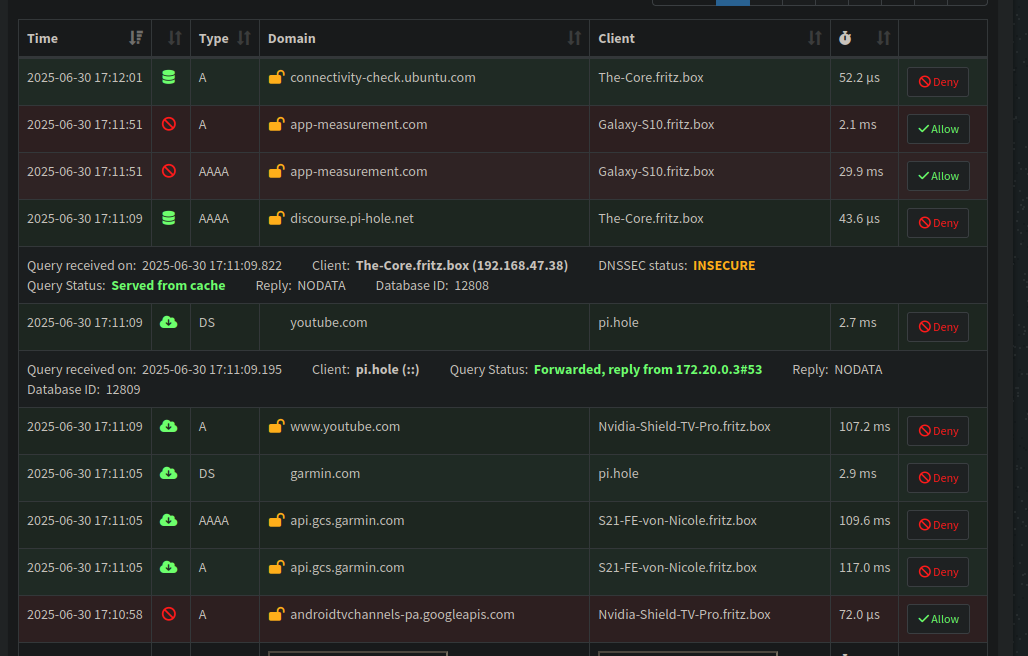Click the Nvidia-Shield-TV-Pro.fritz.box client on the www.youtube.com row
The width and height of the screenshot is (1028, 656).
tap(684, 427)
